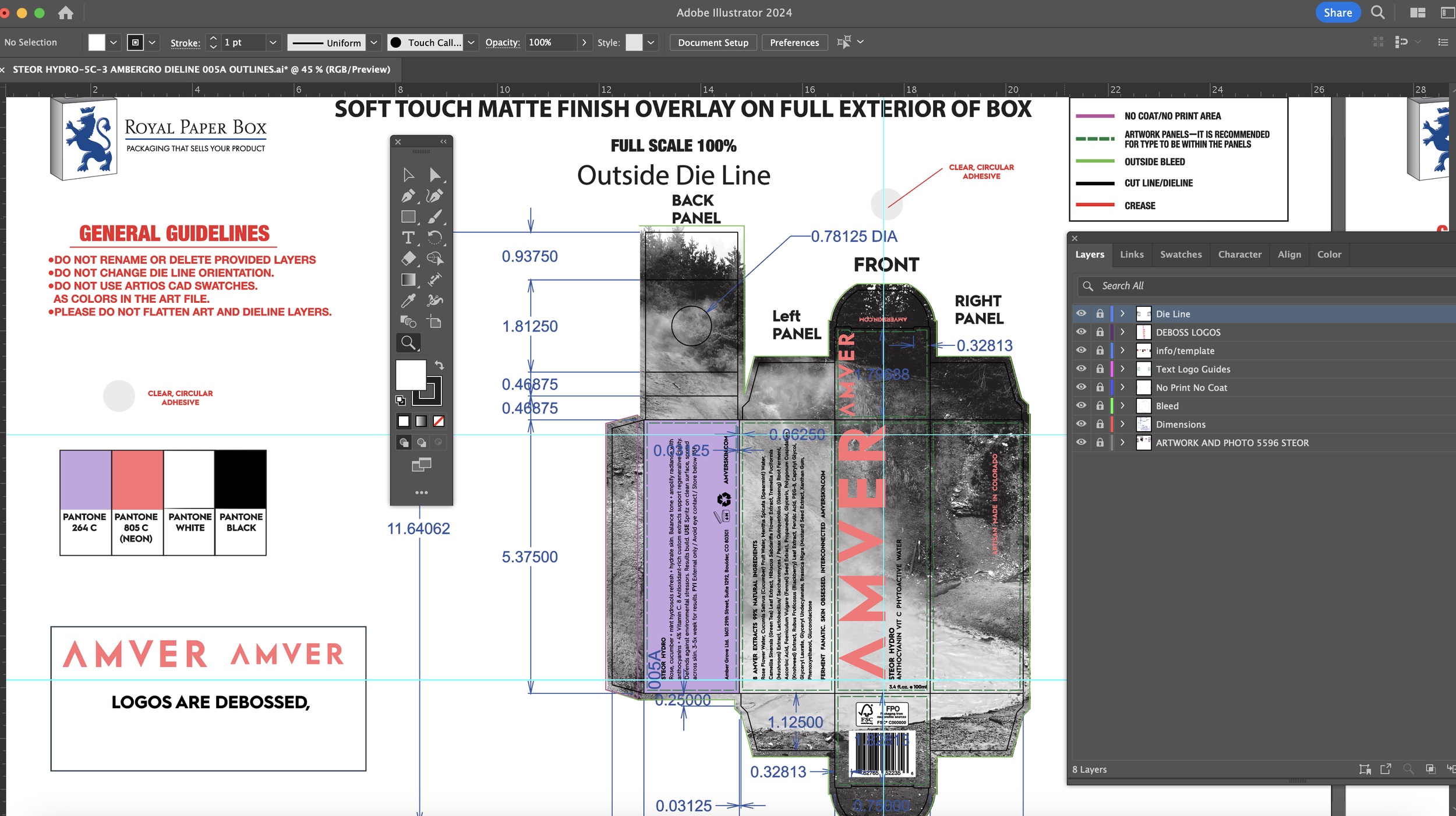Screen dimensions: 1456x816
Task: Reset default fill and stroke
Action: click(400, 400)
